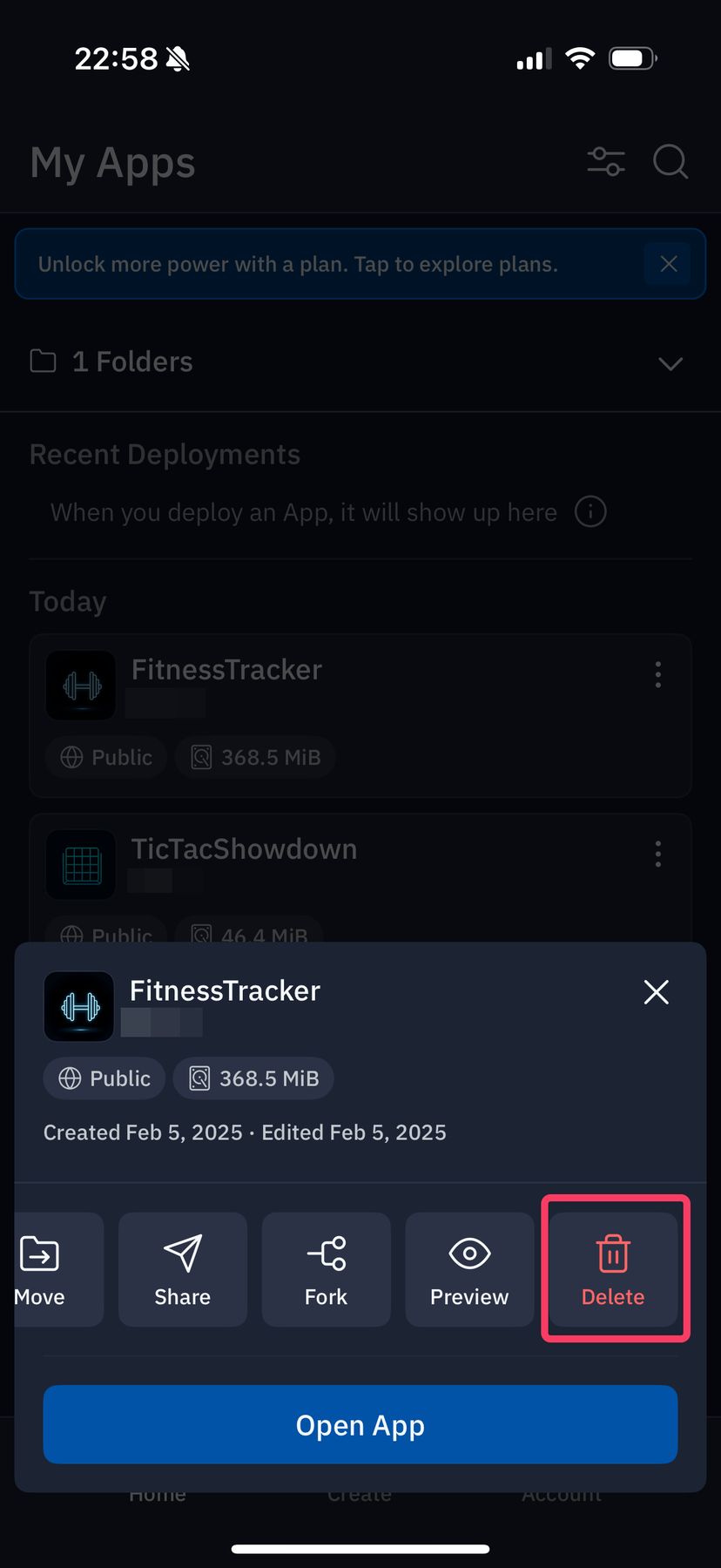Viewport: 721px width, 1568px height.
Task: Tap the FitnessTracker dumbbell thumbnail in sheet
Action: [x=79, y=1007]
